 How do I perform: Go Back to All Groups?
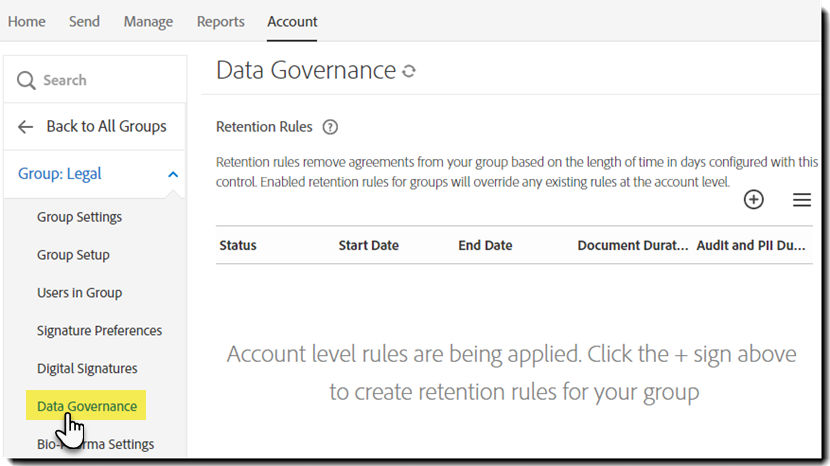(x=106, y=127)
